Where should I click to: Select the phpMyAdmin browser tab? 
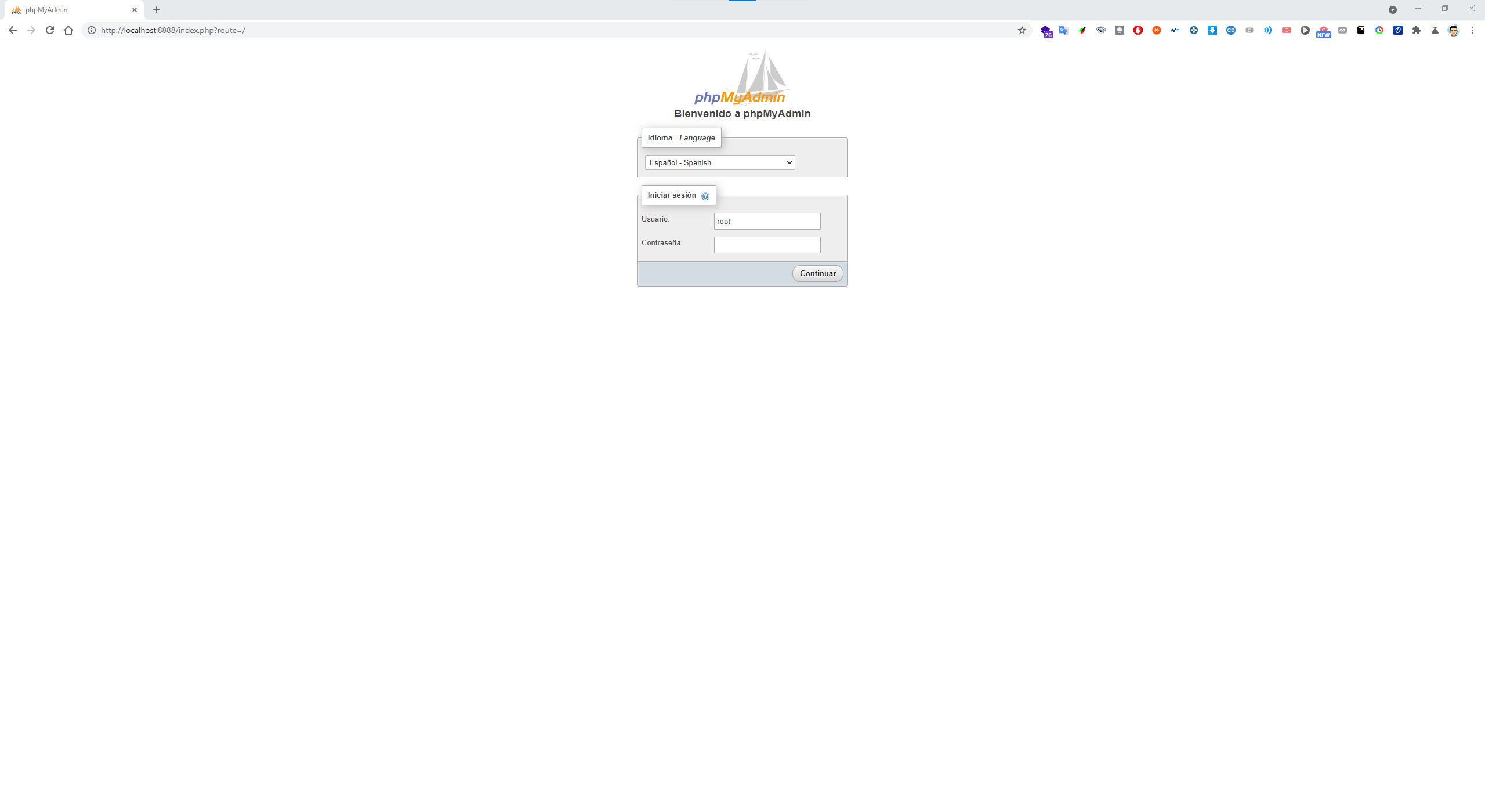click(x=70, y=10)
